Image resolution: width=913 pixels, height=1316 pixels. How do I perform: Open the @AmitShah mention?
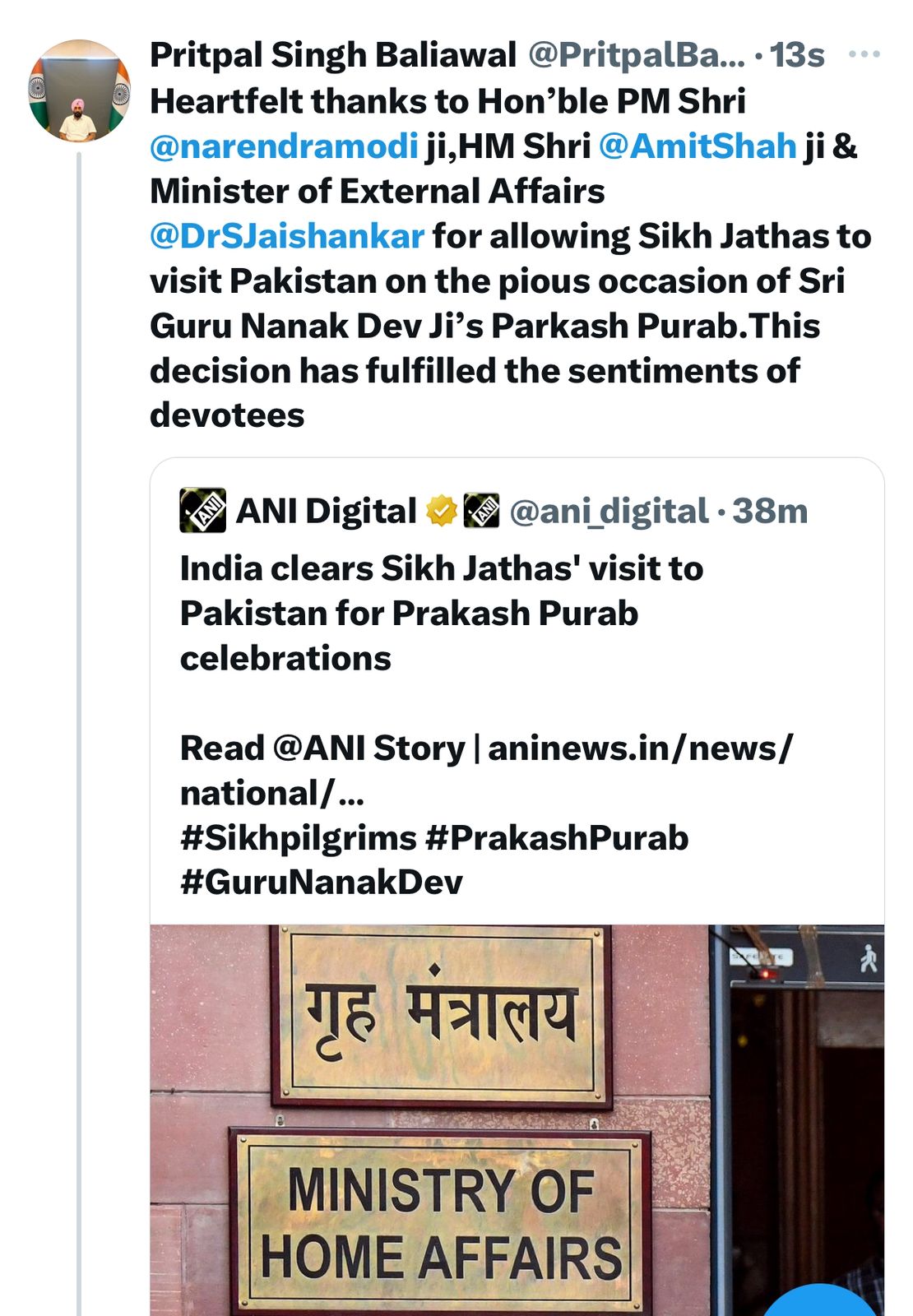pos(697,146)
